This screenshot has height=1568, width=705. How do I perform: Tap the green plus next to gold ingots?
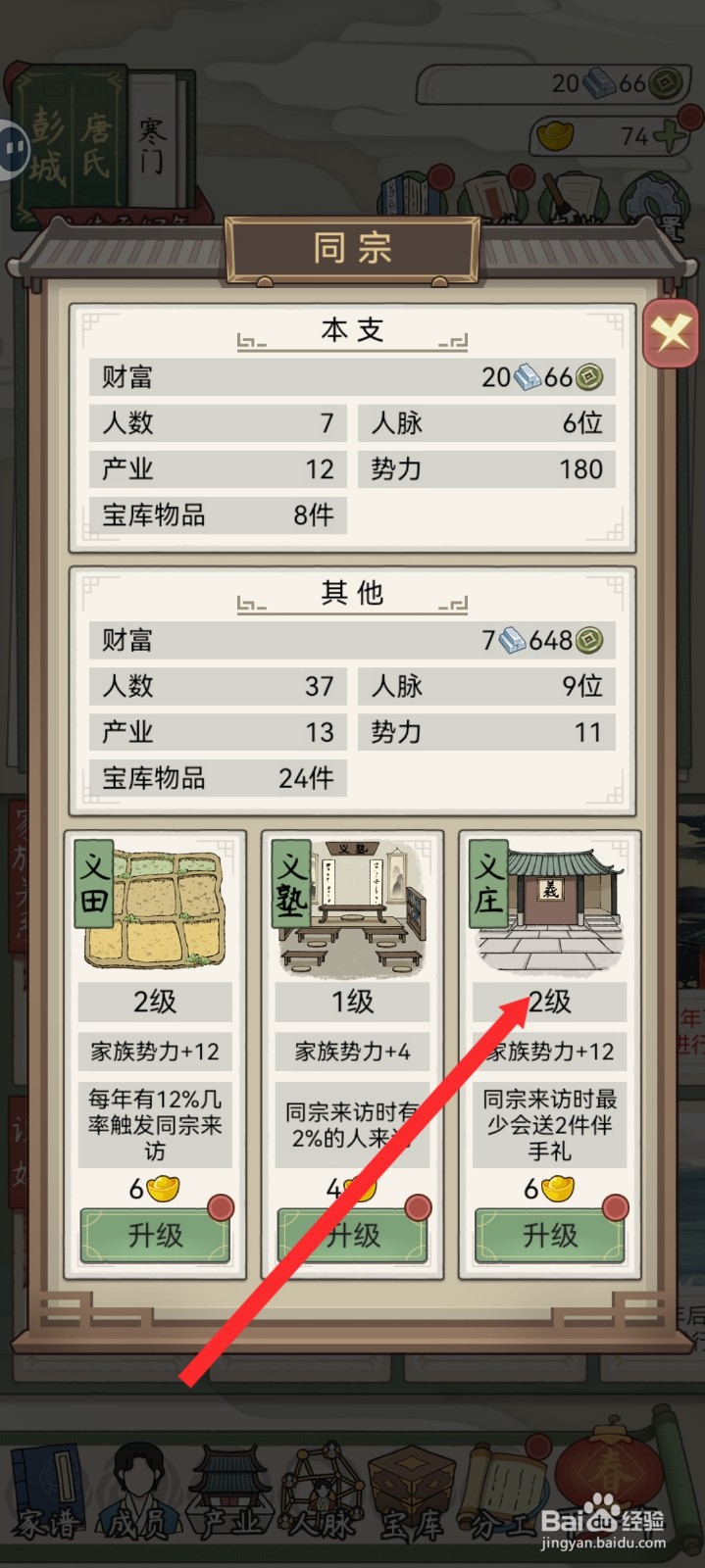[669, 136]
